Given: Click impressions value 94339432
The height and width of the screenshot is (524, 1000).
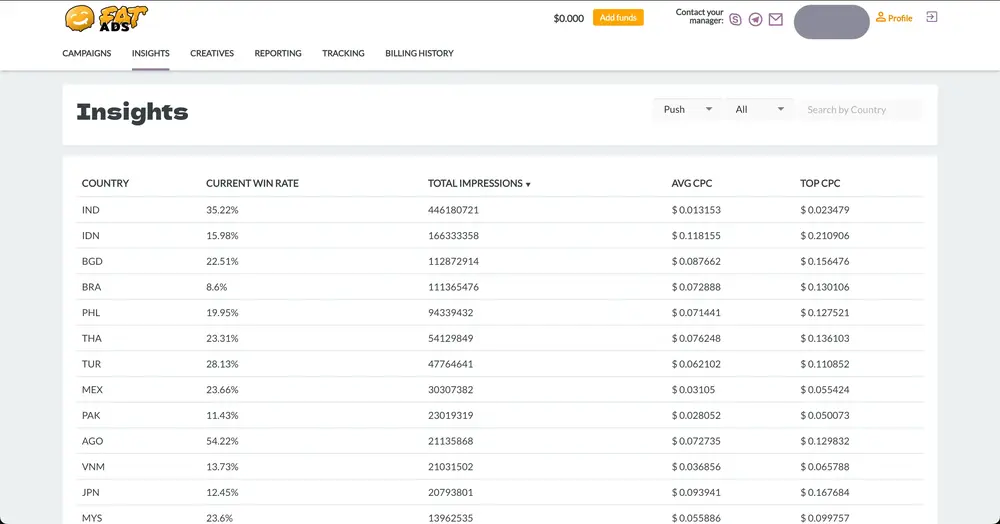Looking at the screenshot, I should pos(450,312).
